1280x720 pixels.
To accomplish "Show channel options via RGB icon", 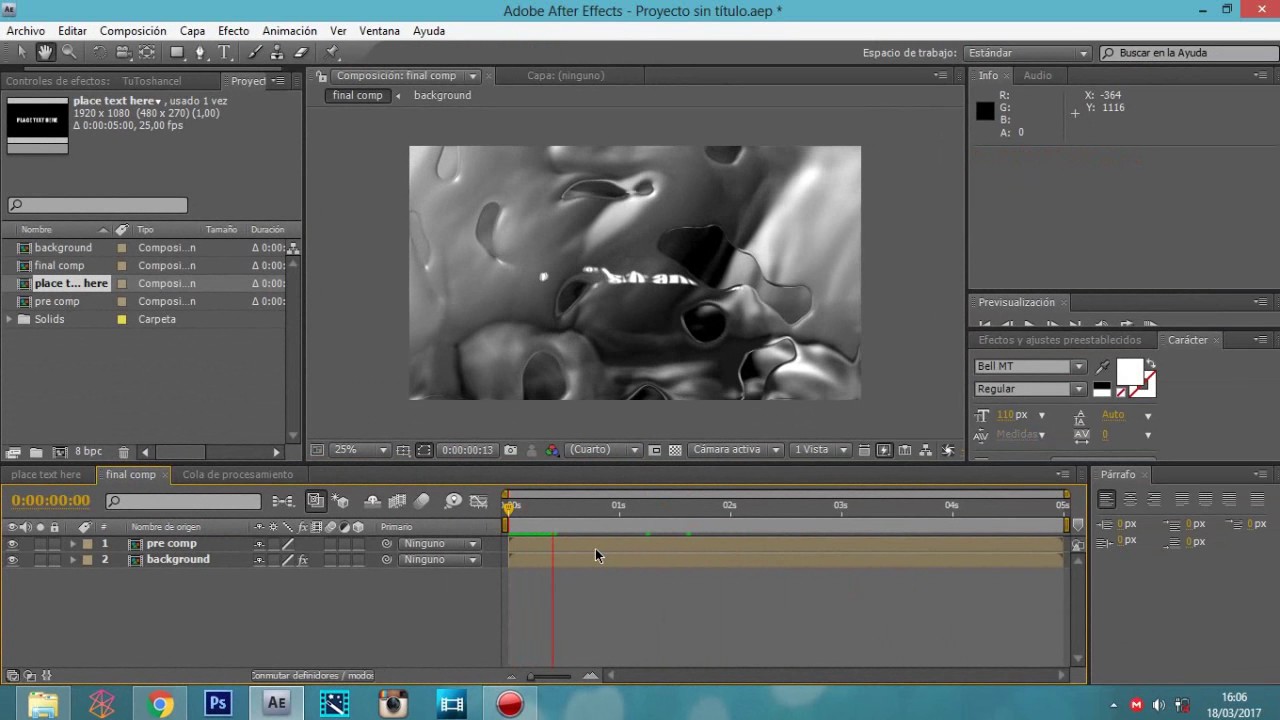I will point(552,450).
